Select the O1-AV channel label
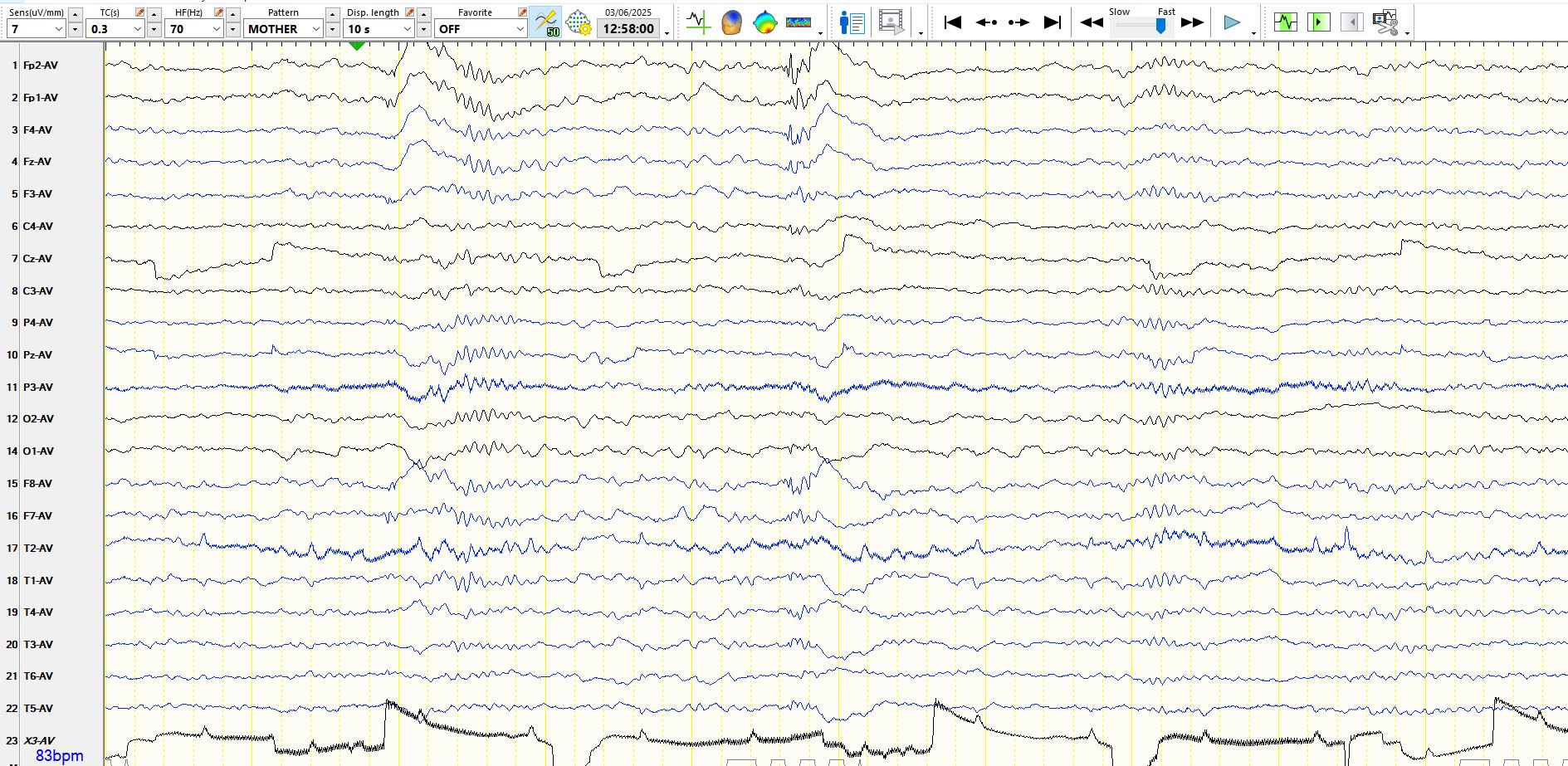Image resolution: width=1568 pixels, height=766 pixels. pyautogui.click(x=38, y=451)
